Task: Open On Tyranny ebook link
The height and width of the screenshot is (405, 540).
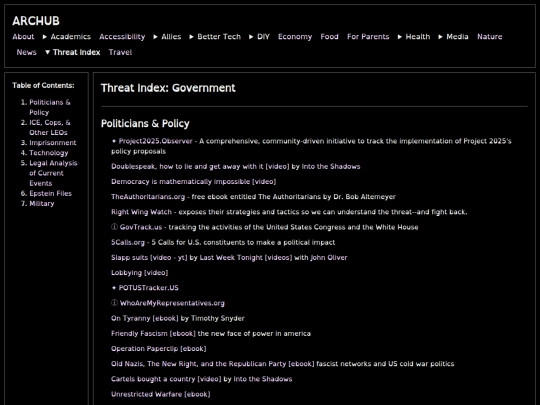Action: pos(145,318)
